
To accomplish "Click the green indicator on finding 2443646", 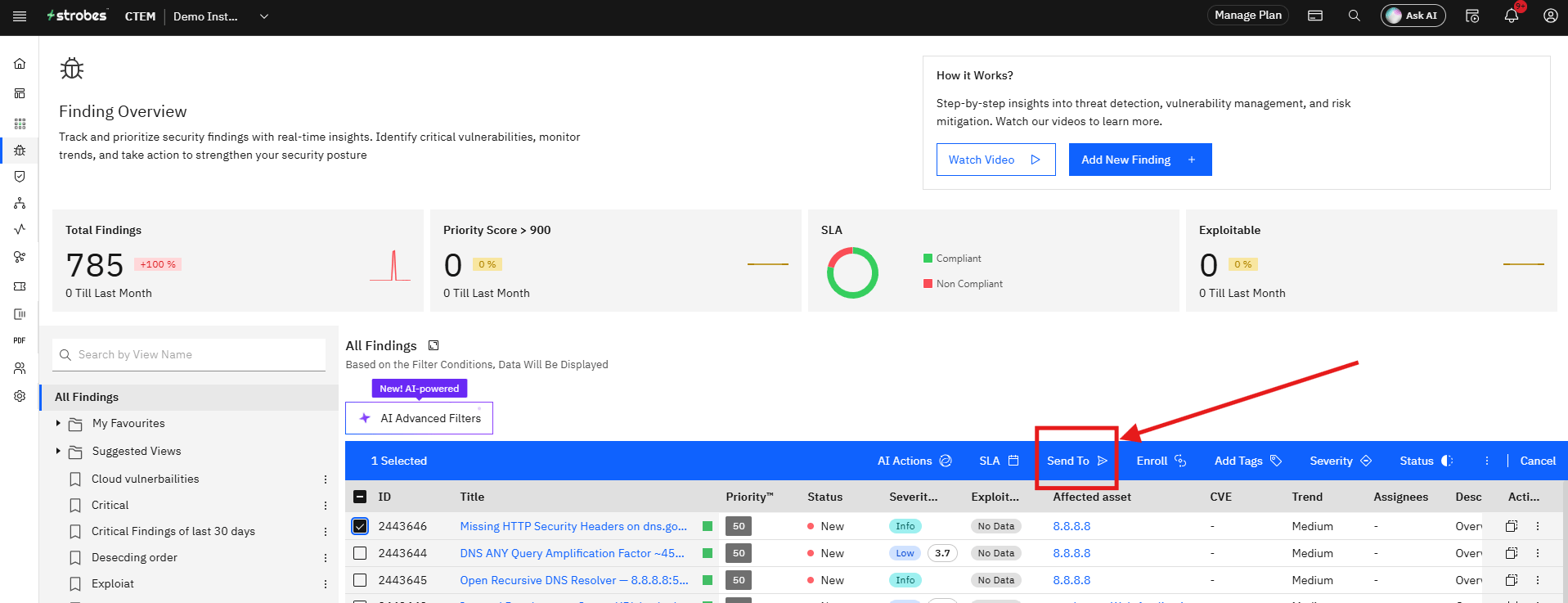I will (708, 526).
